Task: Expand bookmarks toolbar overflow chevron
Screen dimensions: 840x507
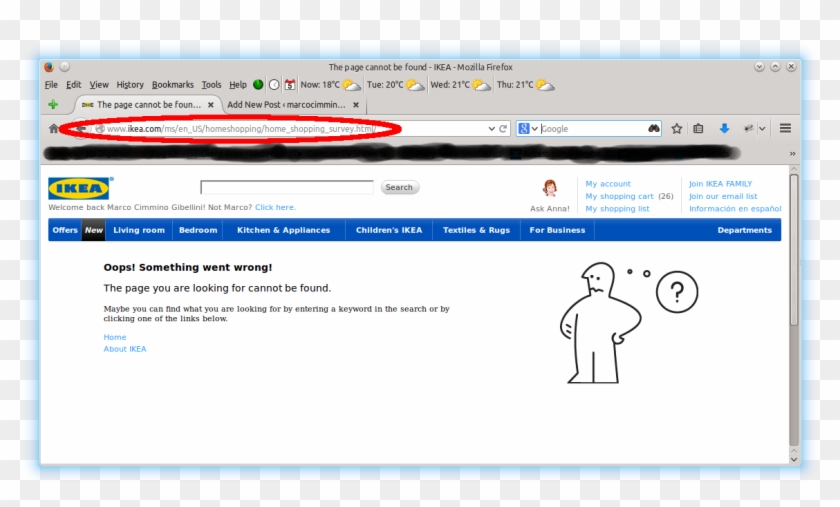Action: (x=792, y=154)
